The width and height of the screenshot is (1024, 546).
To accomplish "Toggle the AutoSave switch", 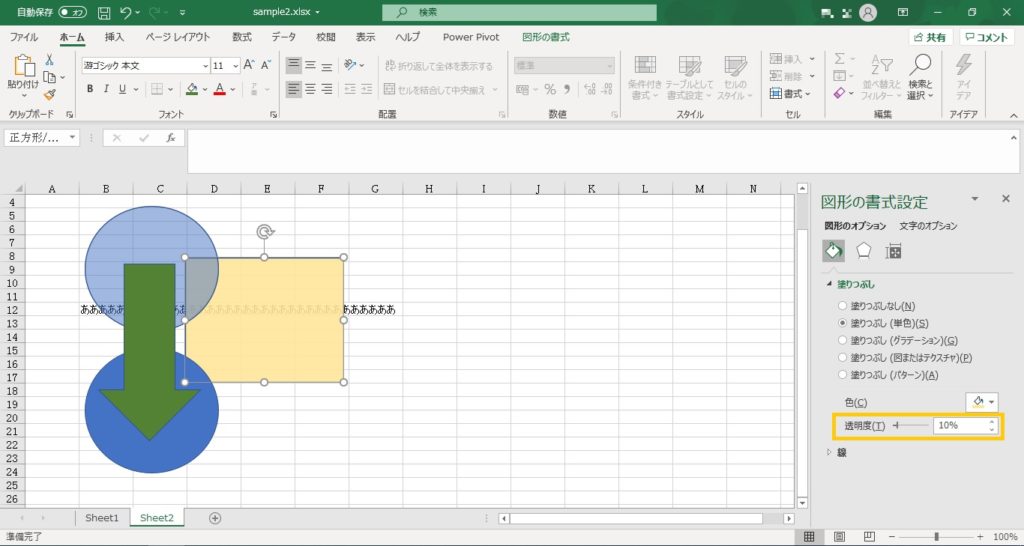I will [73, 13].
